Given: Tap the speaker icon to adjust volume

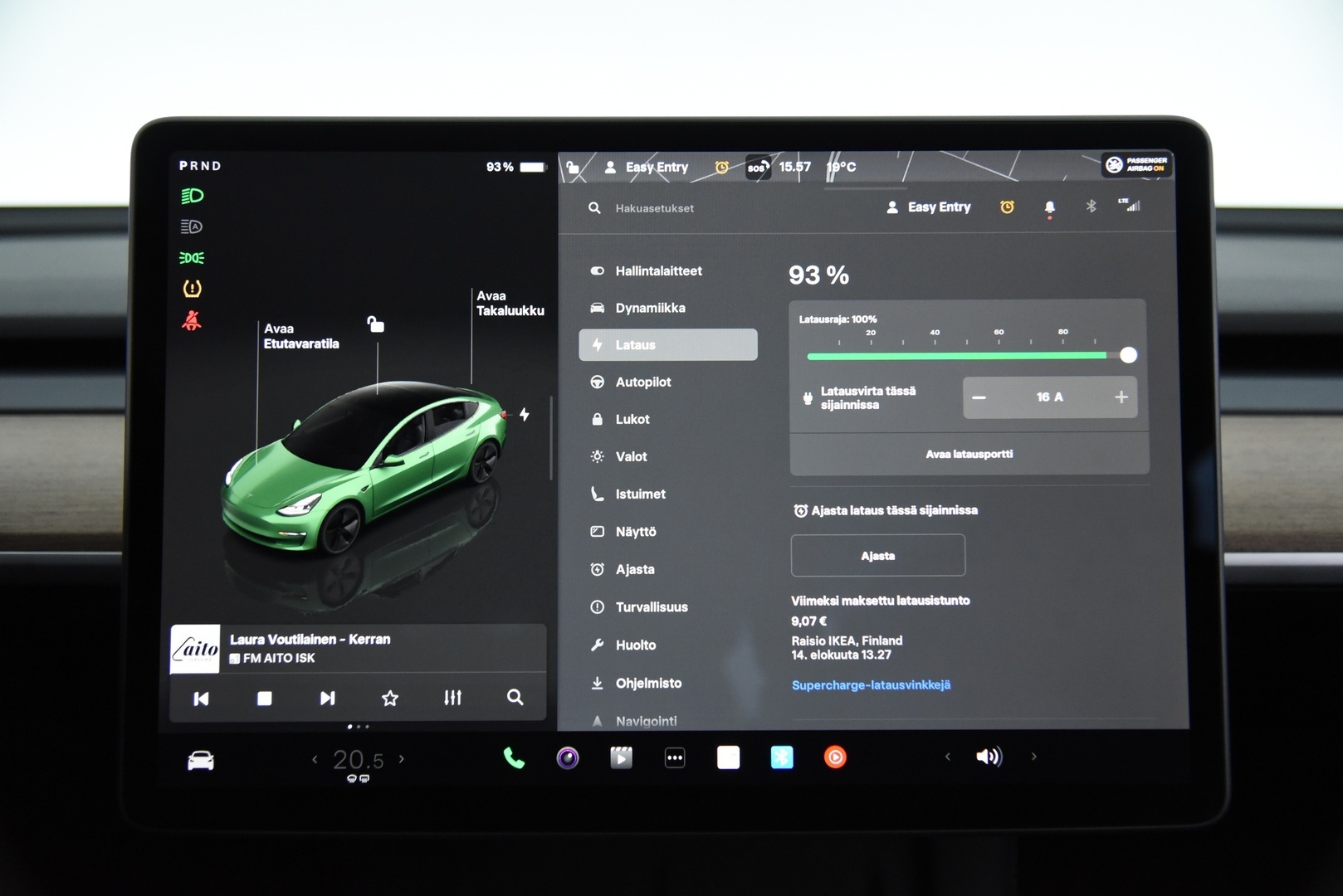Looking at the screenshot, I should [x=989, y=757].
